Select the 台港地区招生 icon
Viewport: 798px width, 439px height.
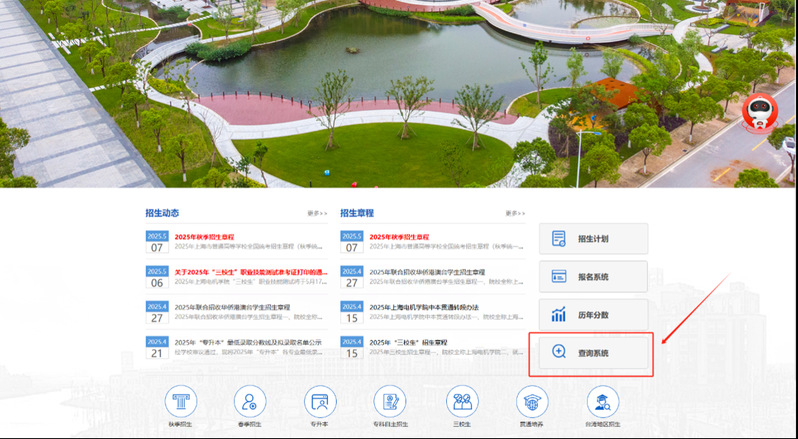pos(602,403)
